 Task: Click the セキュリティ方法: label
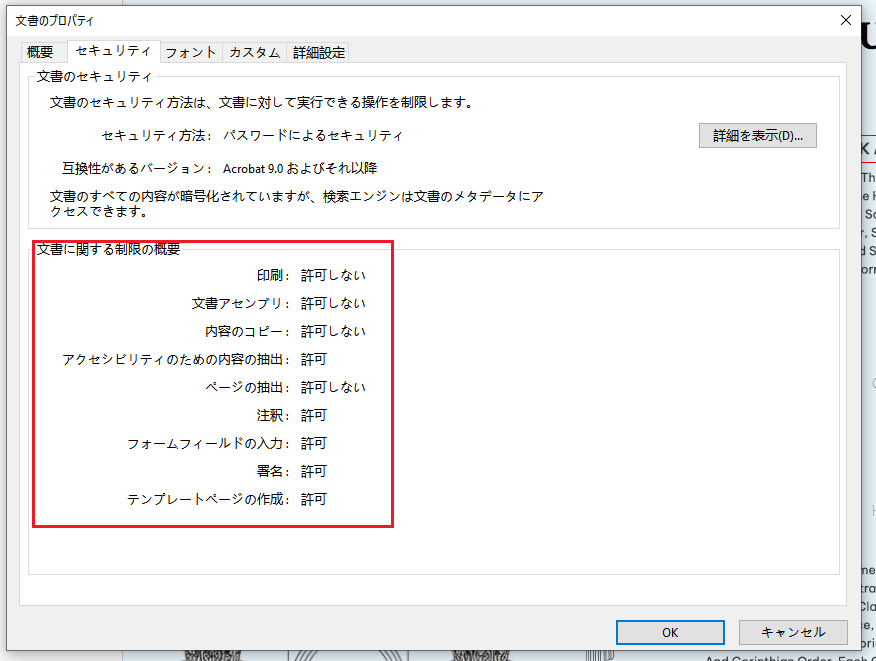point(156,135)
